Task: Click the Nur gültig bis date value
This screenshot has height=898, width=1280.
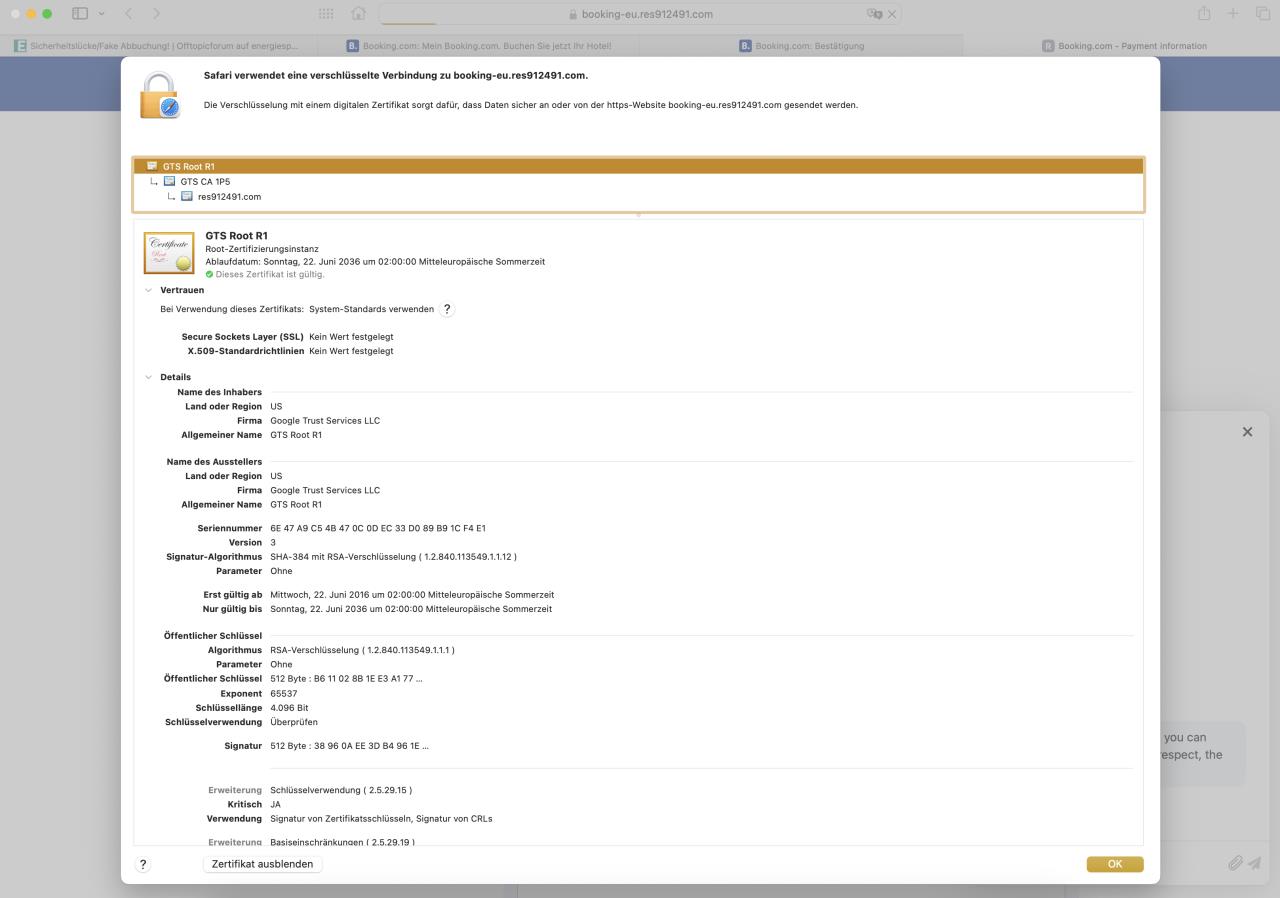Action: (411, 609)
